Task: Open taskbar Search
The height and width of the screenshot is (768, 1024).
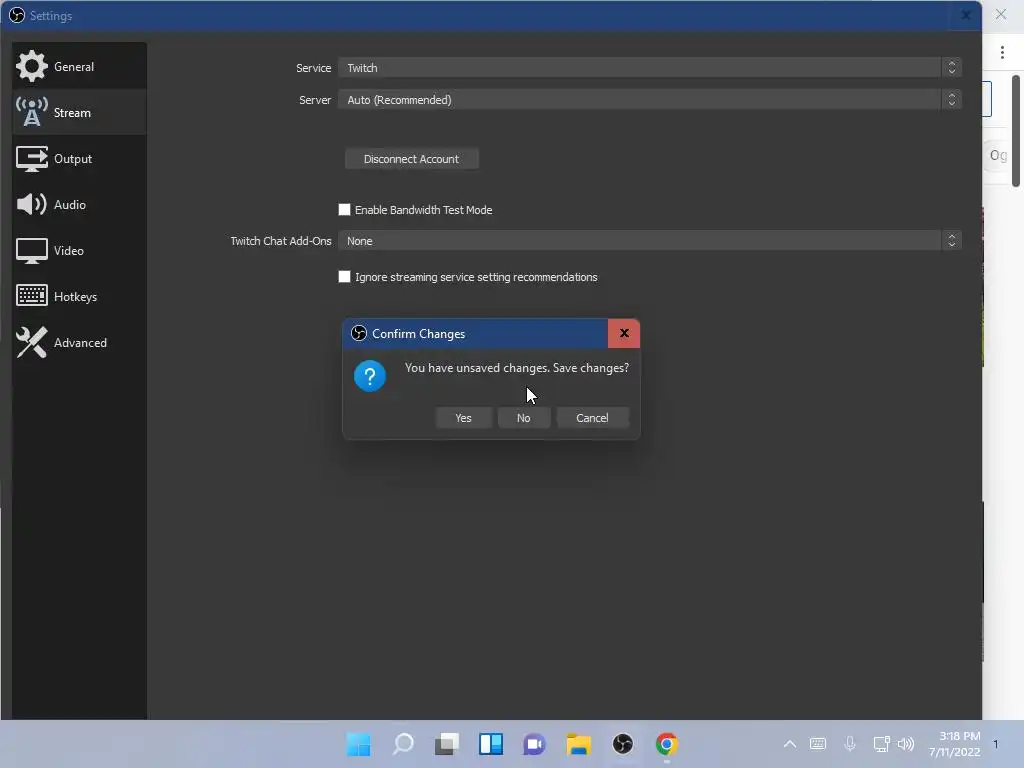Action: click(x=403, y=744)
